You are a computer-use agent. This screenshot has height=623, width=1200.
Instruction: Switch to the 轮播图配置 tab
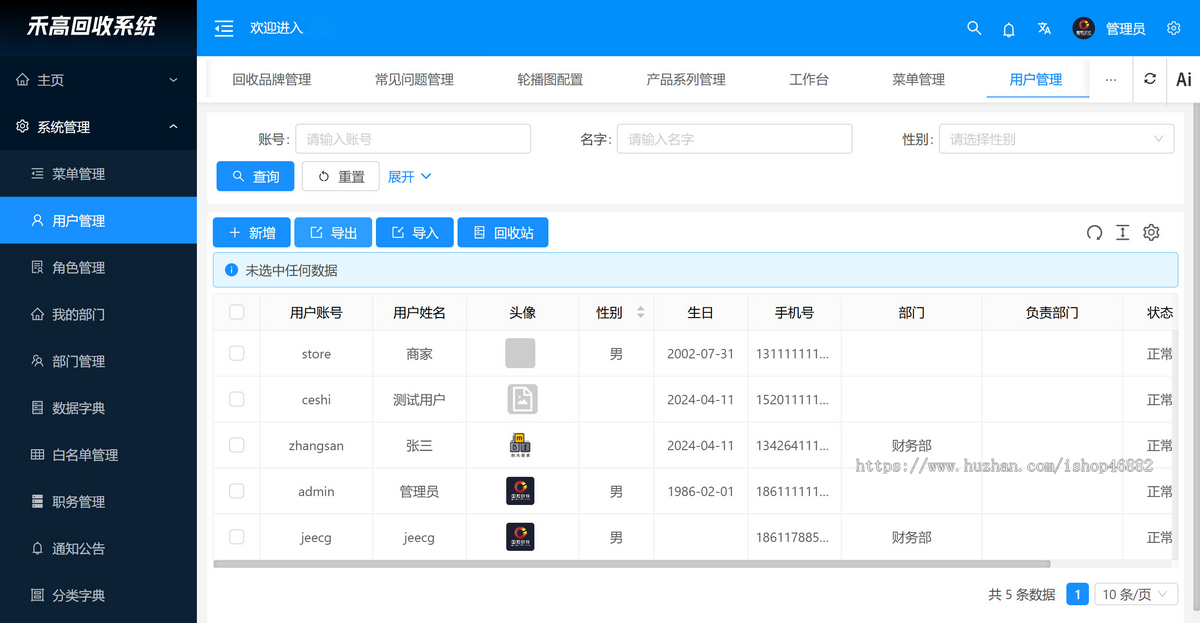point(550,79)
